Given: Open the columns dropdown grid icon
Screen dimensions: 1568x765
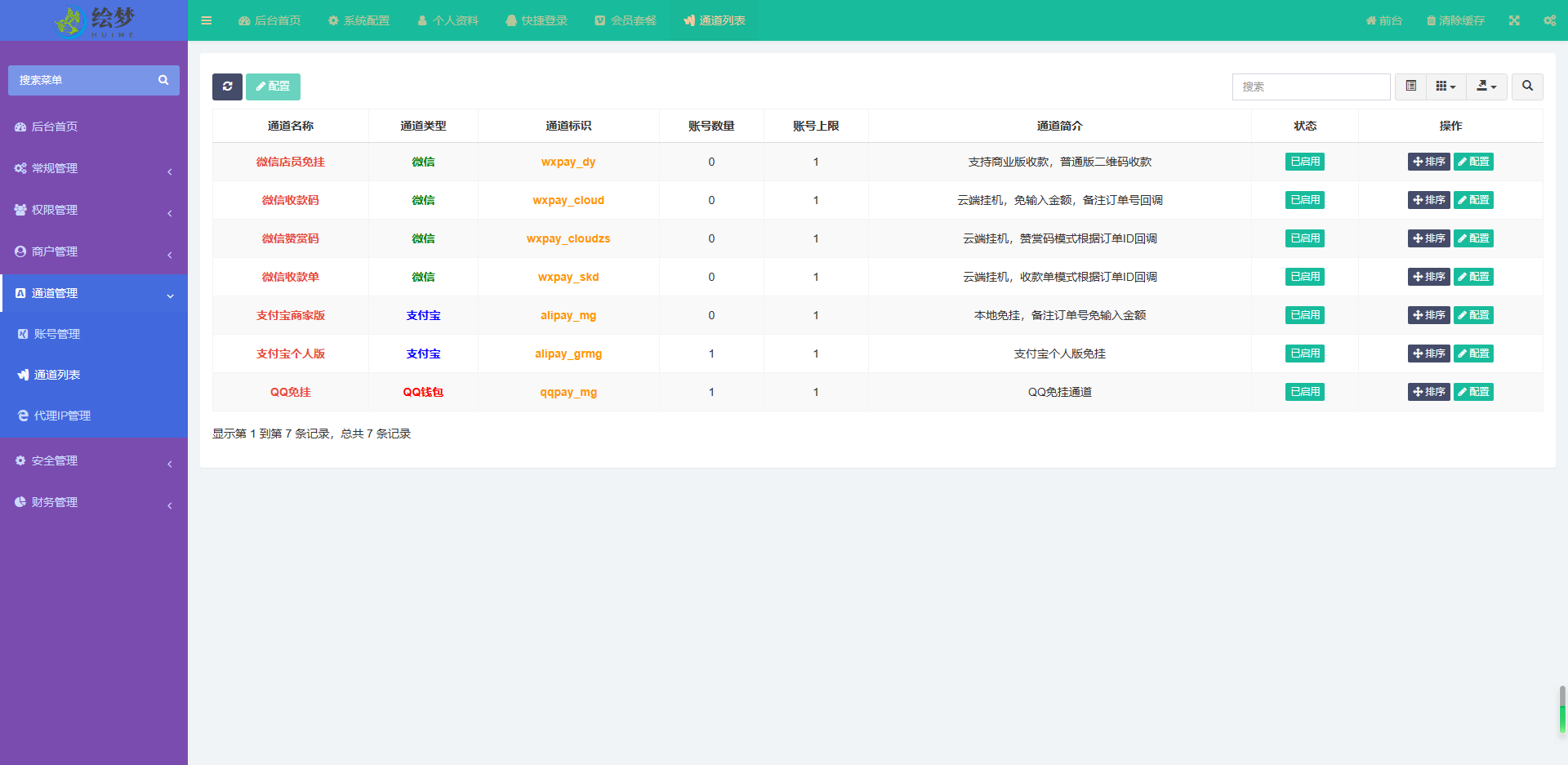Looking at the screenshot, I should coord(1445,87).
